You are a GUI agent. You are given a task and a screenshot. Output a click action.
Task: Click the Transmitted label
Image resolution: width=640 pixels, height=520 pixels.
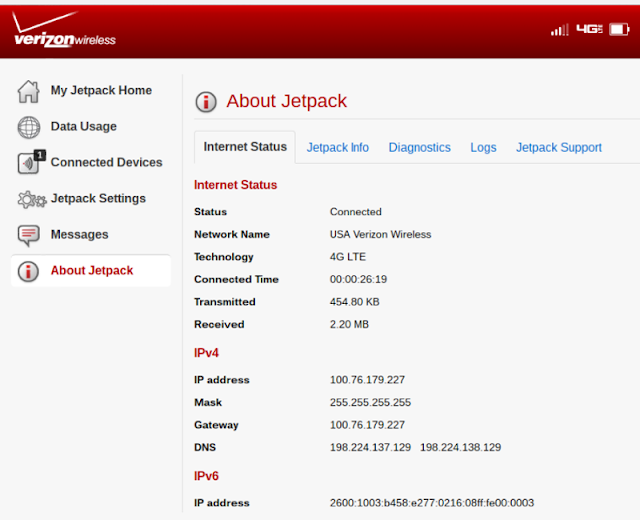pos(225,302)
